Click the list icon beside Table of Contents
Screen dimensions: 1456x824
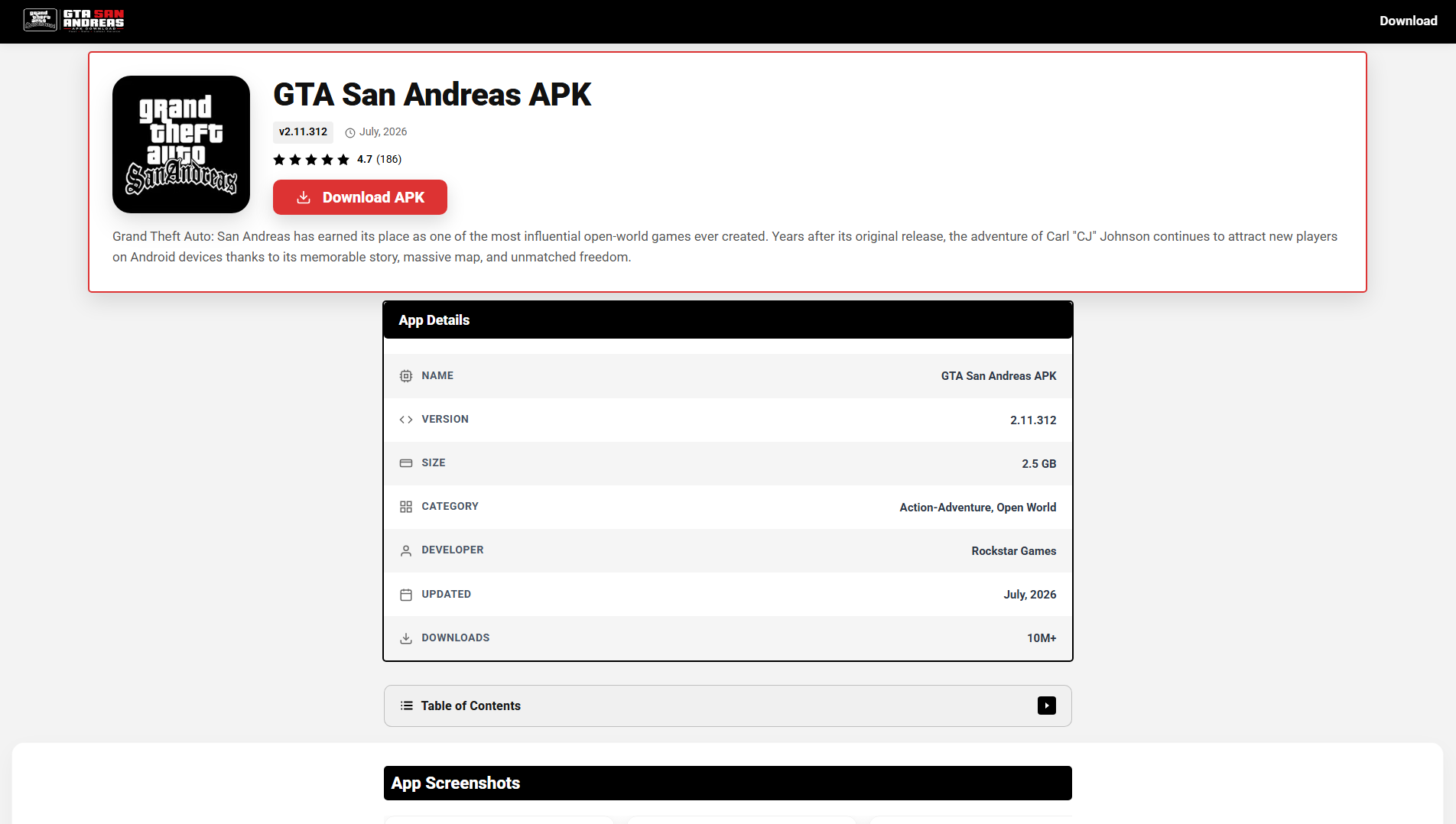click(407, 706)
